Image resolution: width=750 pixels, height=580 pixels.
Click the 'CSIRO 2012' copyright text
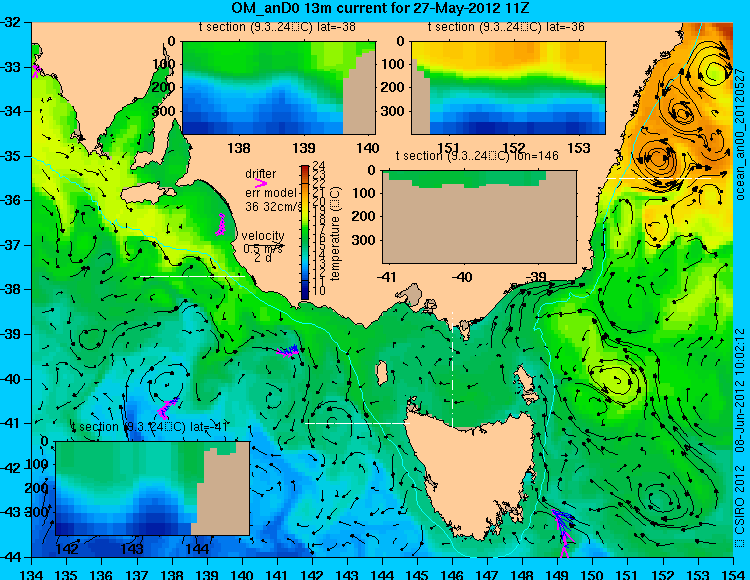(x=740, y=500)
